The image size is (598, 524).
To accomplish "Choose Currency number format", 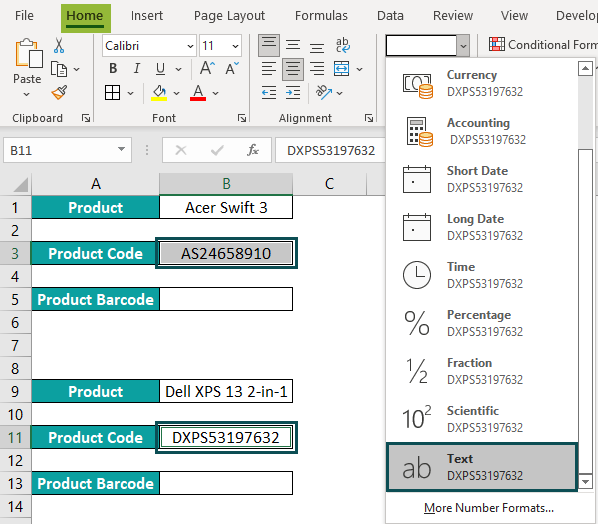I will tap(482, 84).
